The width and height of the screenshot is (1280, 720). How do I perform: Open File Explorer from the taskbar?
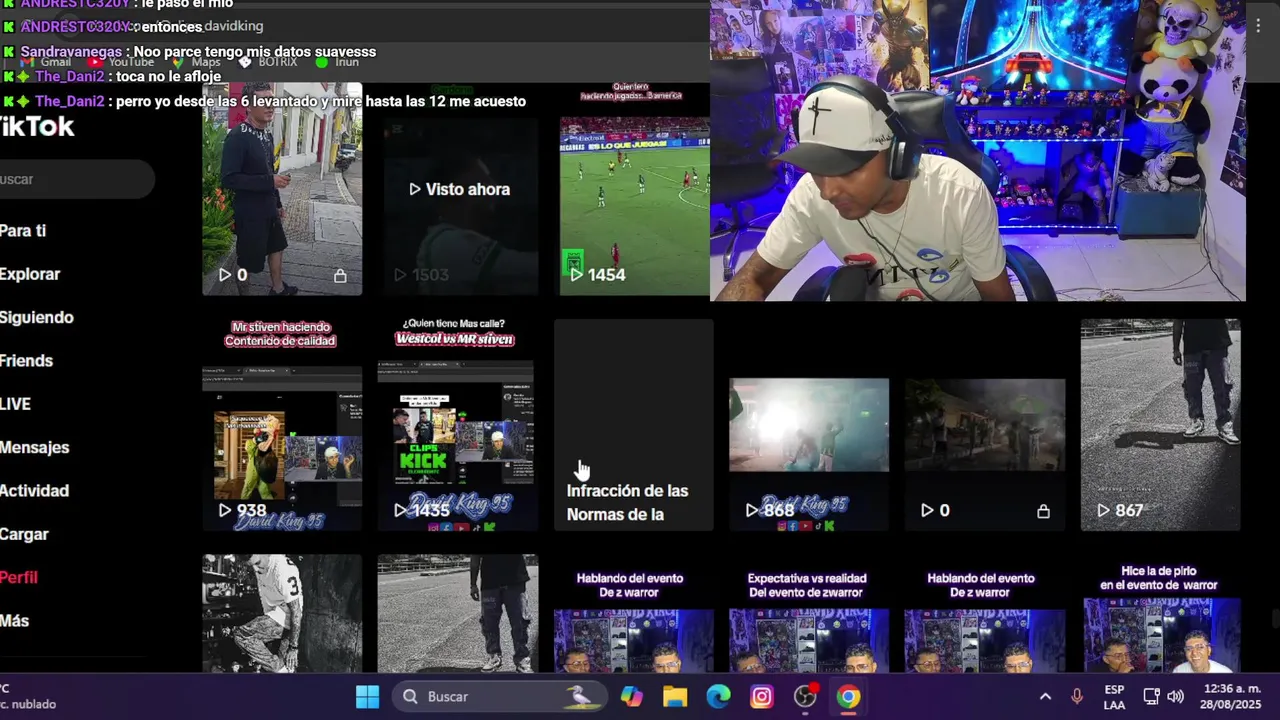pos(675,696)
